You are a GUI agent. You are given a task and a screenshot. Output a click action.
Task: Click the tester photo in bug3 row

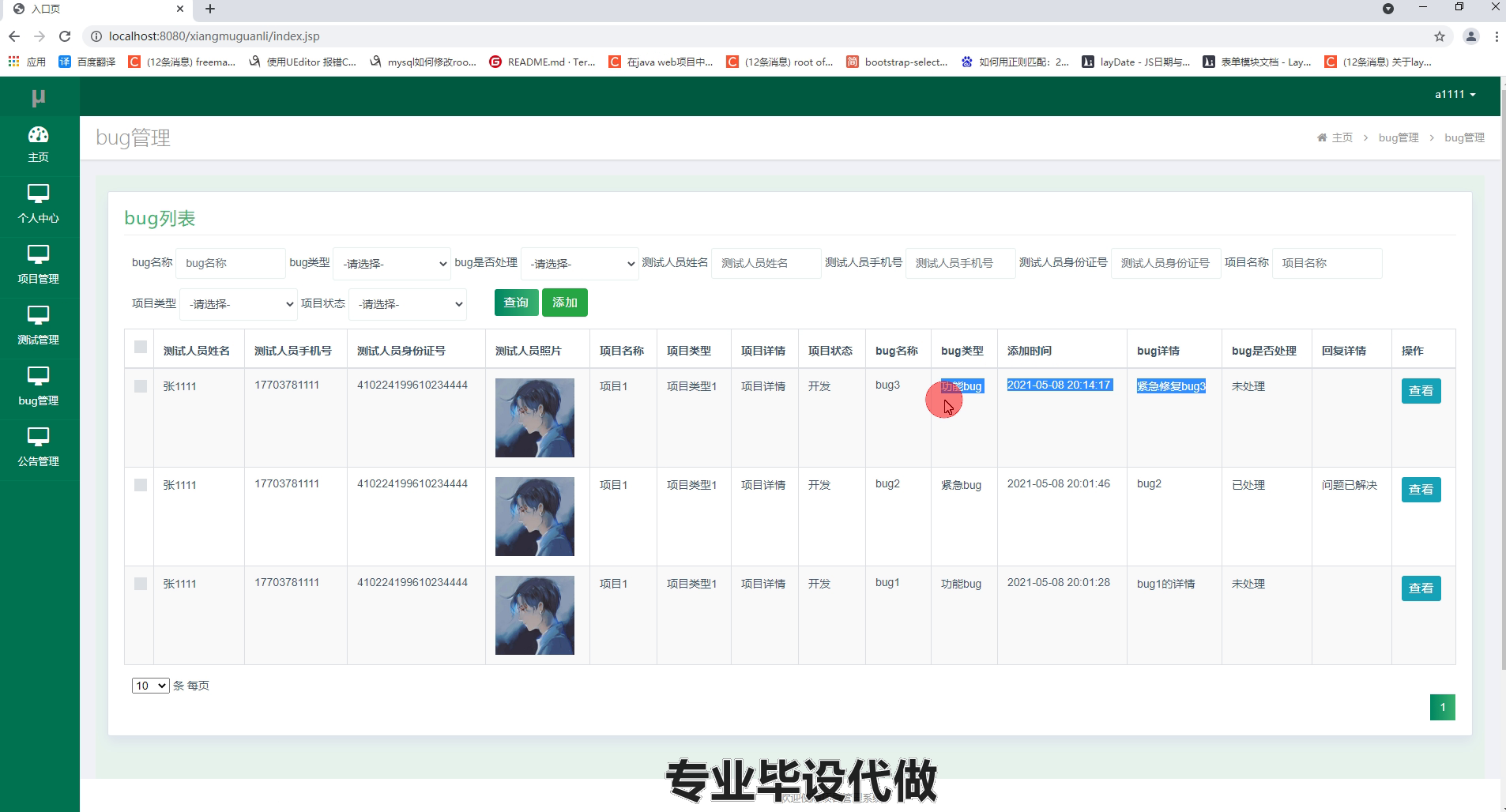(535, 418)
